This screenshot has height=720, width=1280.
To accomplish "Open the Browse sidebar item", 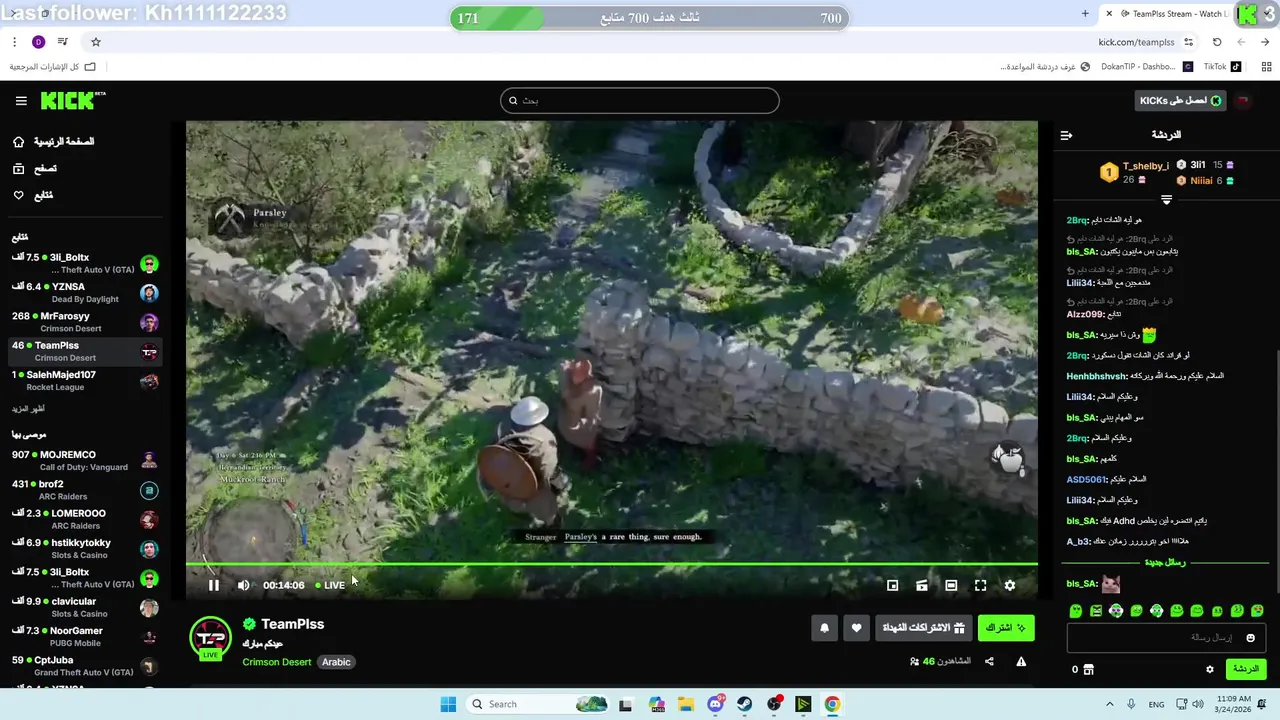I will [35, 169].
